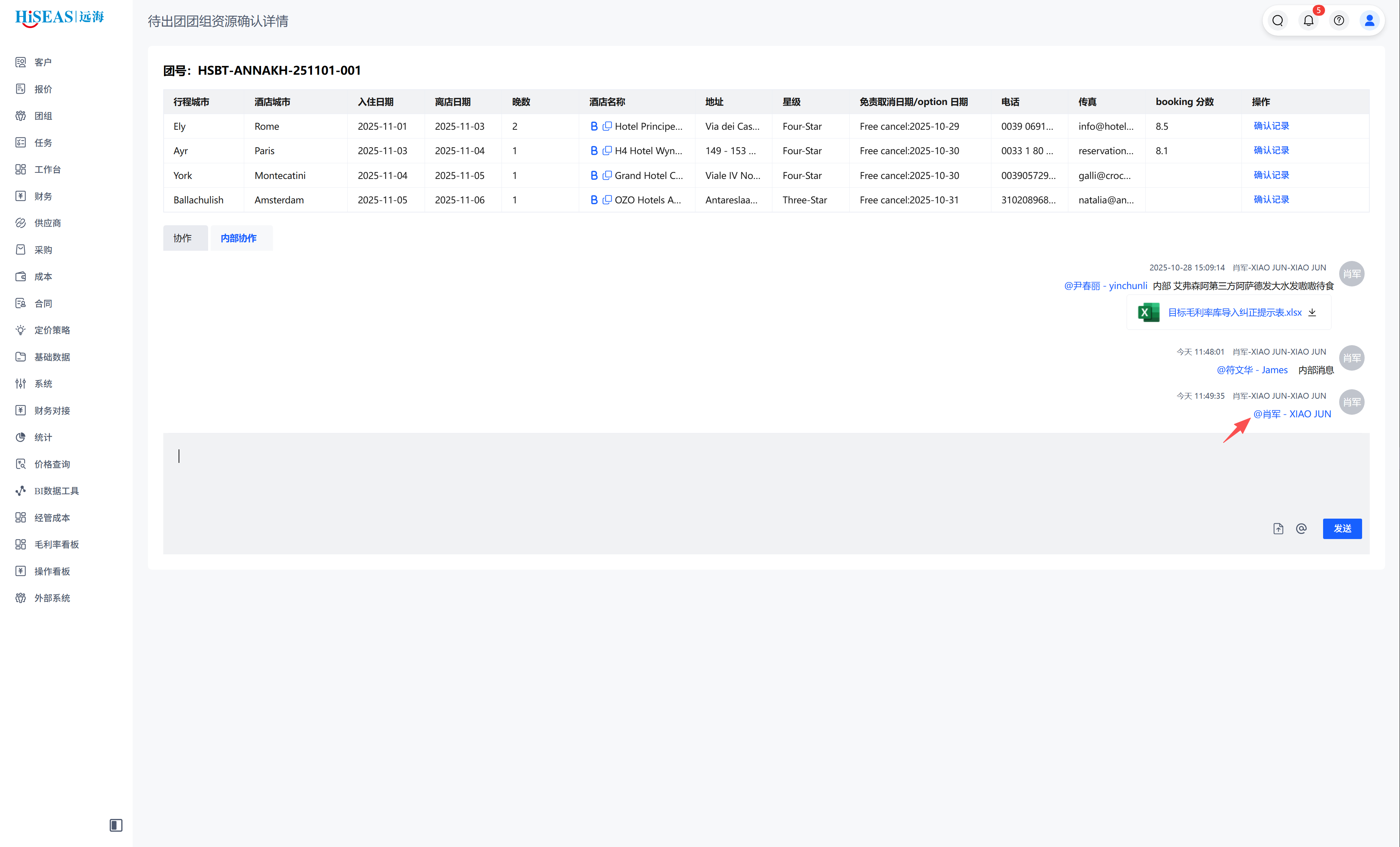The height and width of the screenshot is (847, 1400).
Task: Click the @ mention icon in message box
Action: pos(1301,529)
